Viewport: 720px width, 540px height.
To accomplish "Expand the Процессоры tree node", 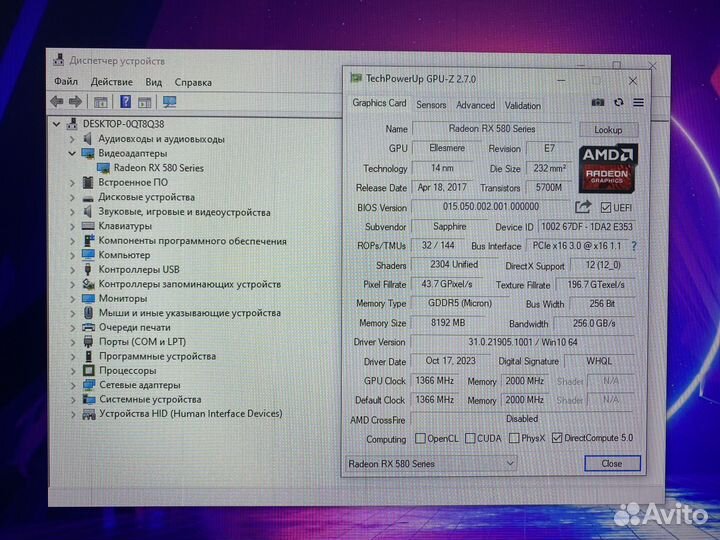I will click(x=72, y=370).
